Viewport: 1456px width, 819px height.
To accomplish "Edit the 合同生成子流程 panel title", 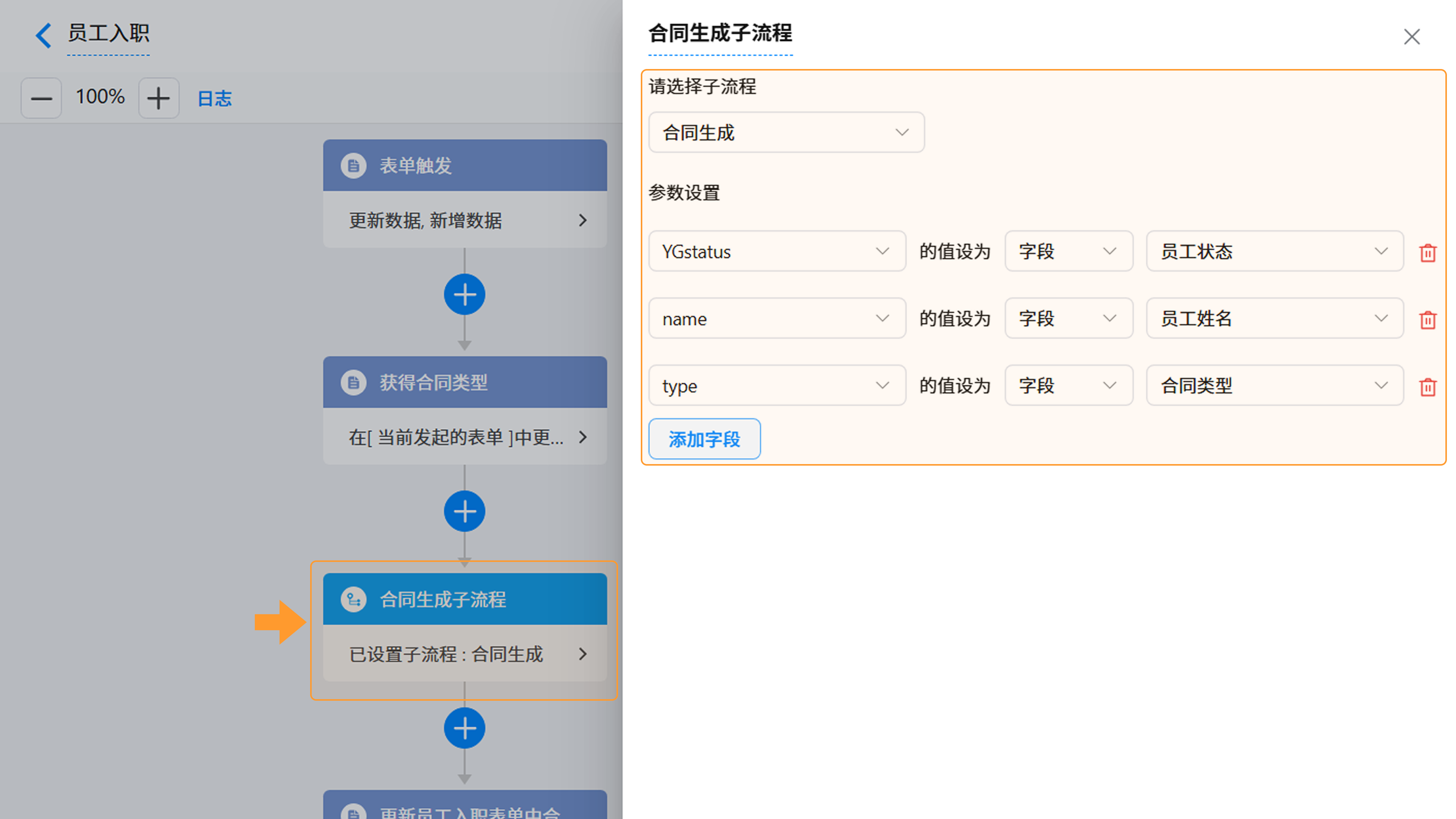I will pyautogui.click(x=720, y=33).
